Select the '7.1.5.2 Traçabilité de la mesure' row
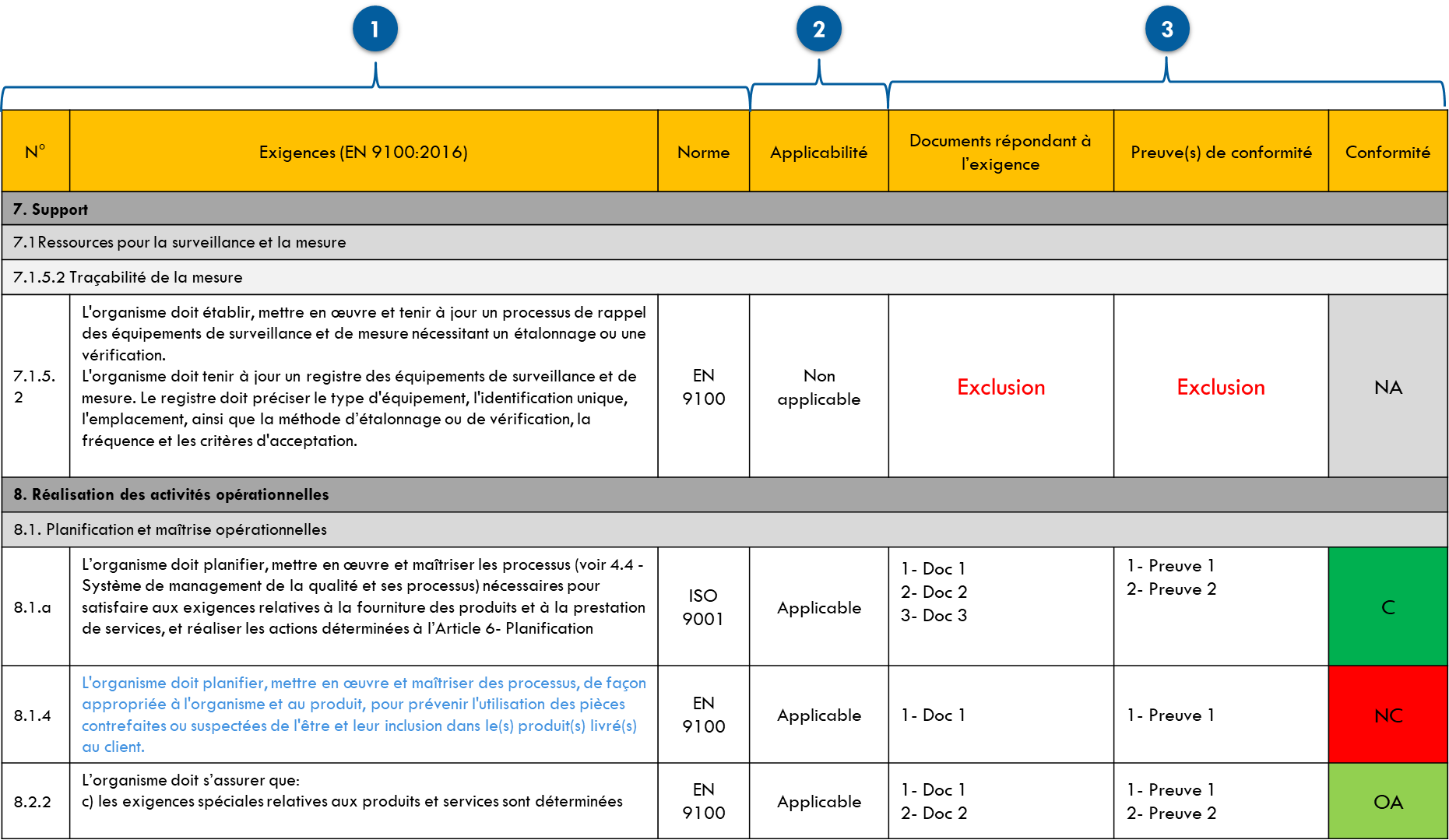The height and width of the screenshot is (840, 1449). tap(724, 277)
